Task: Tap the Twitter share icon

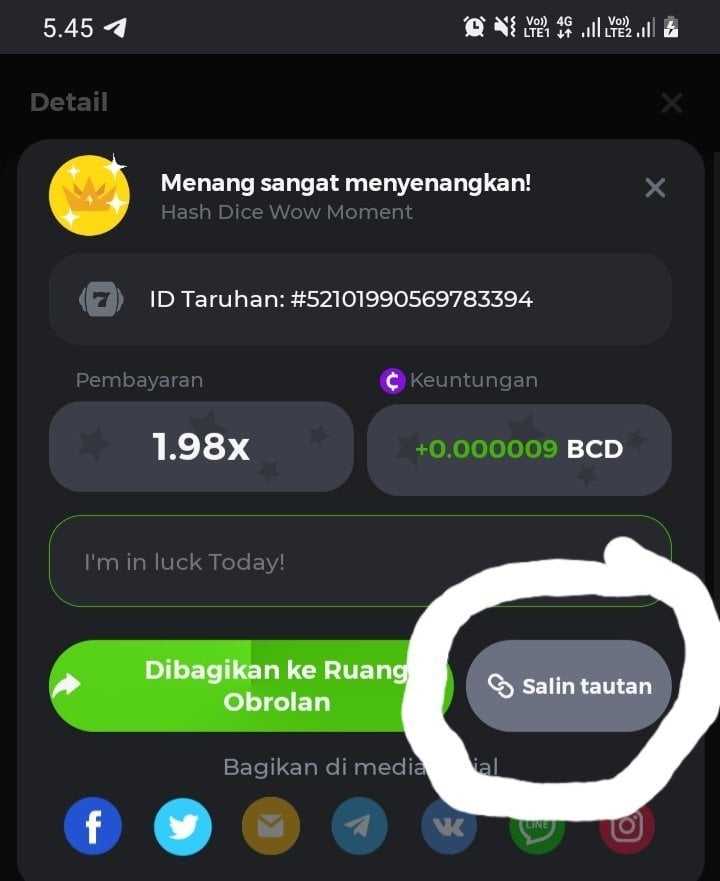Action: click(183, 826)
